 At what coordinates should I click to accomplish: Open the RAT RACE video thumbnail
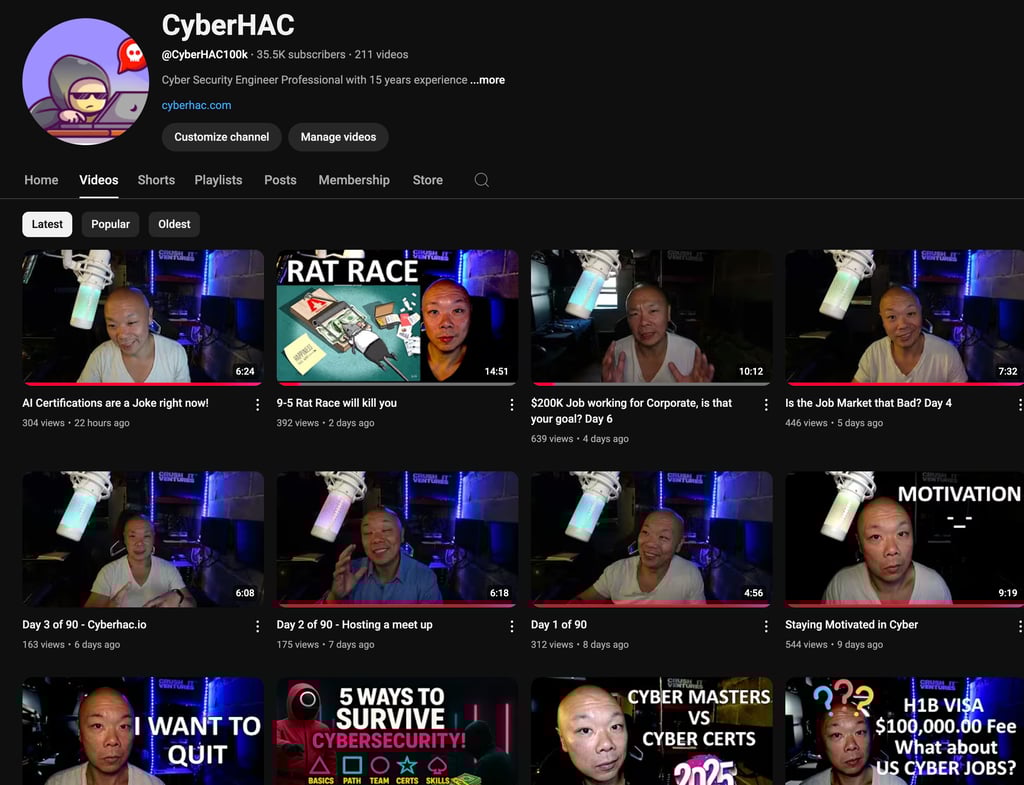(397, 317)
